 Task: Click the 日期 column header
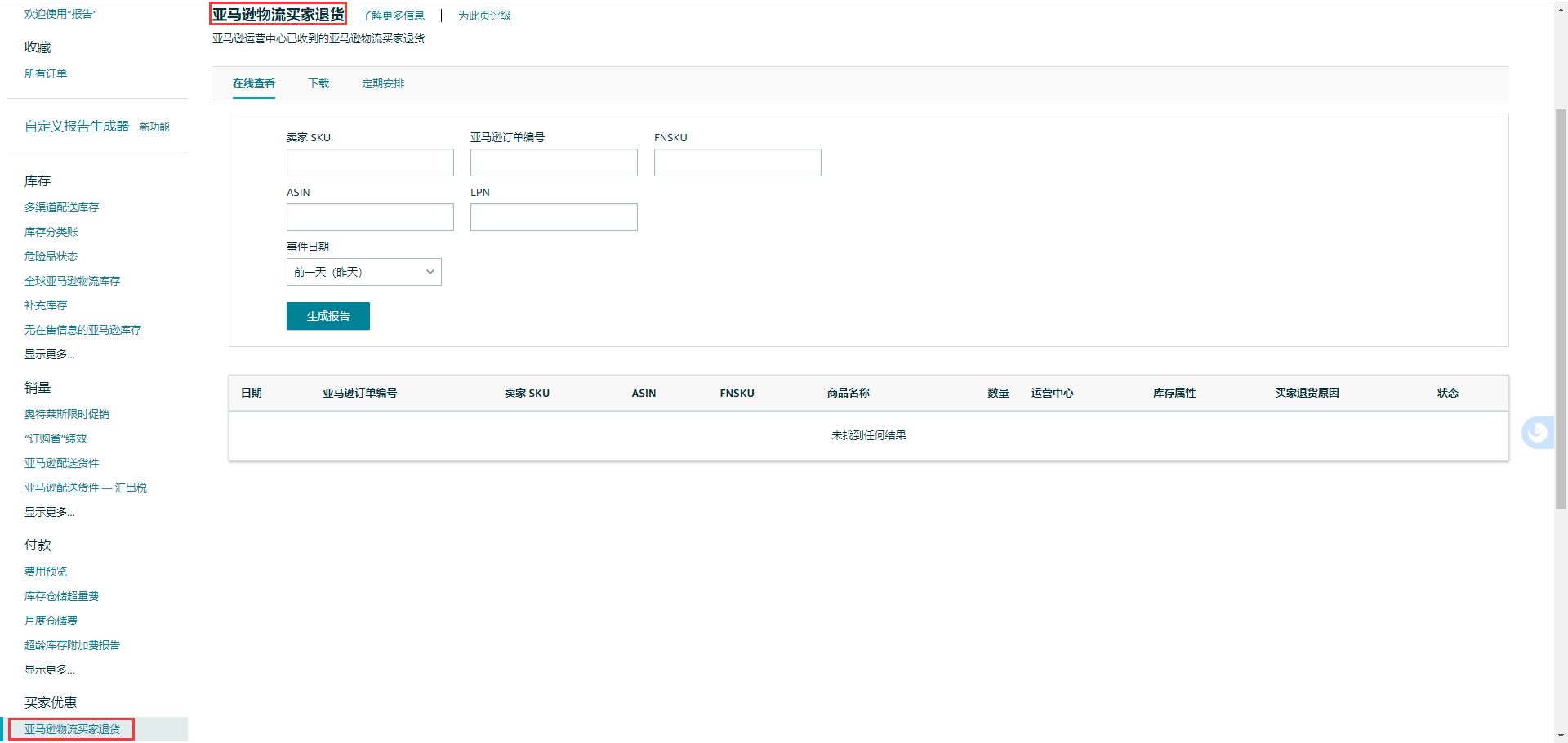[252, 393]
